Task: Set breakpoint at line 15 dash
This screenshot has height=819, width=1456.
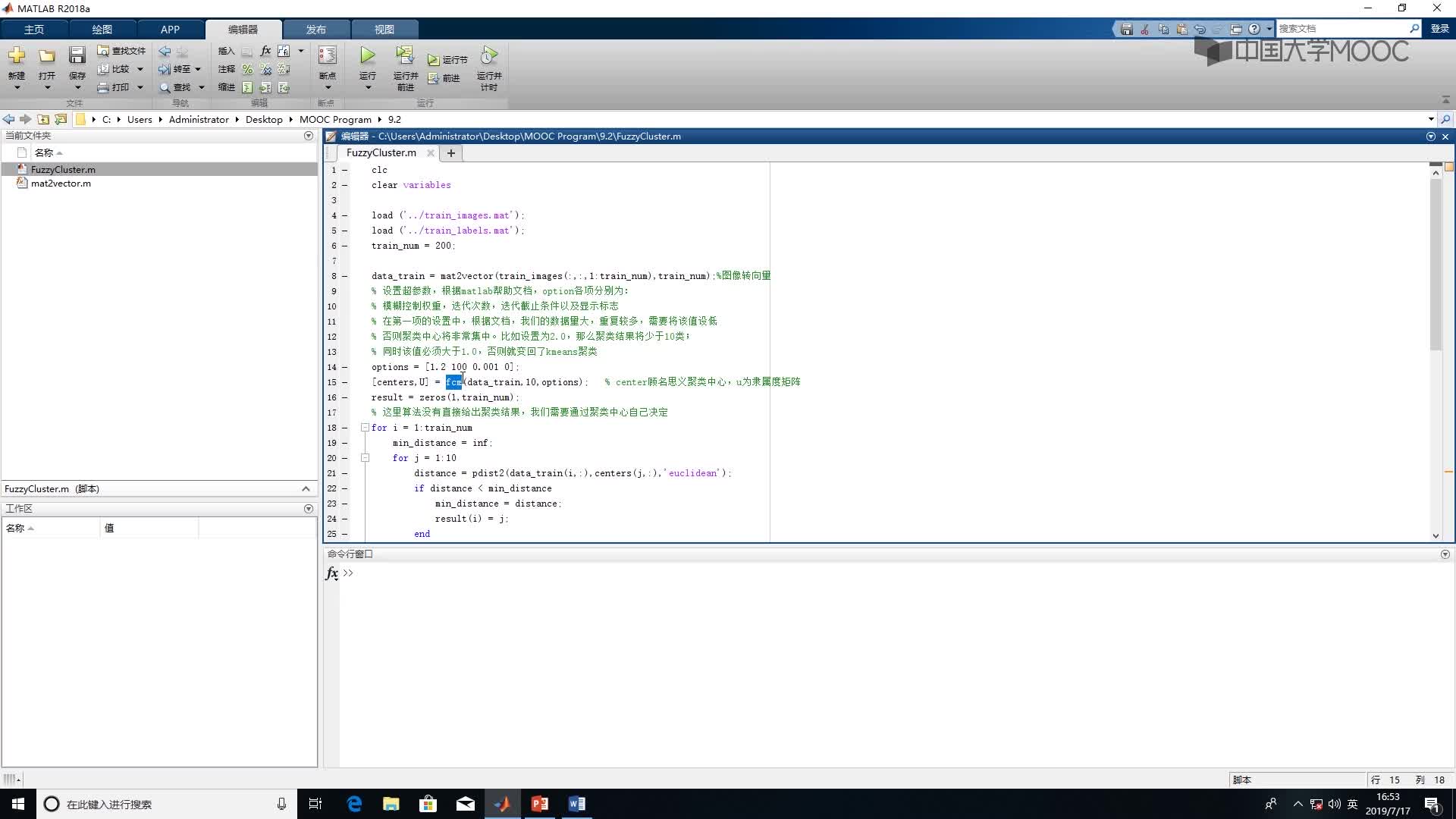Action: (x=345, y=382)
